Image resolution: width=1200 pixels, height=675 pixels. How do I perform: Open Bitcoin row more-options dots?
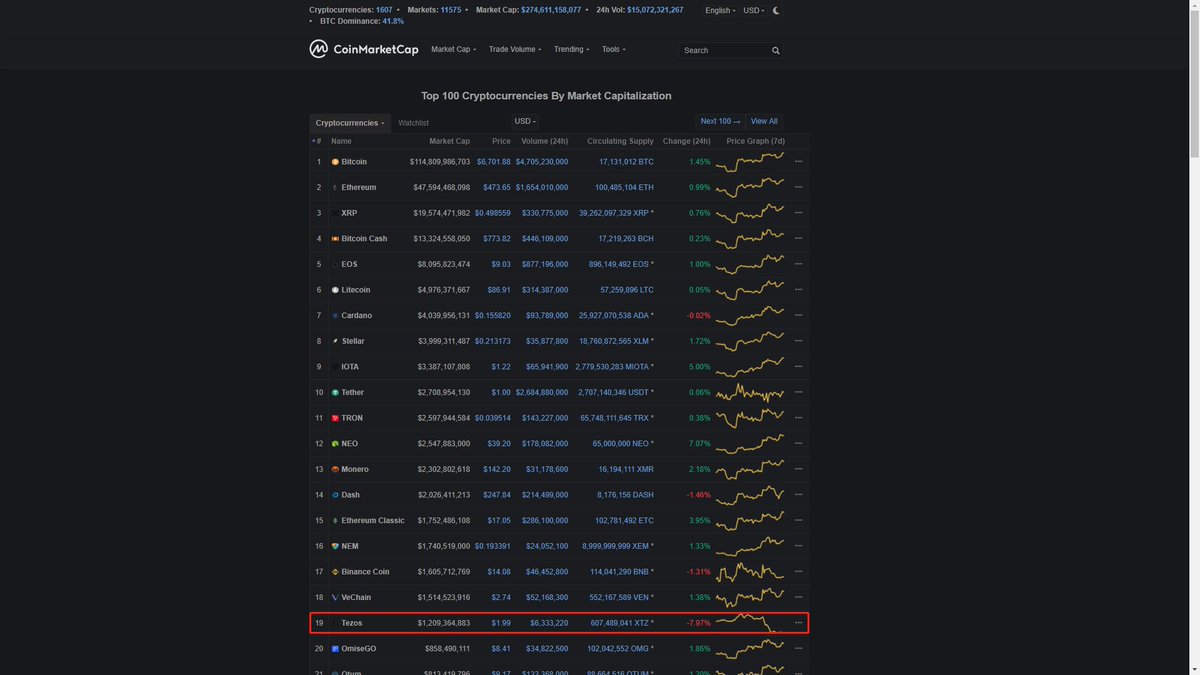click(798, 162)
